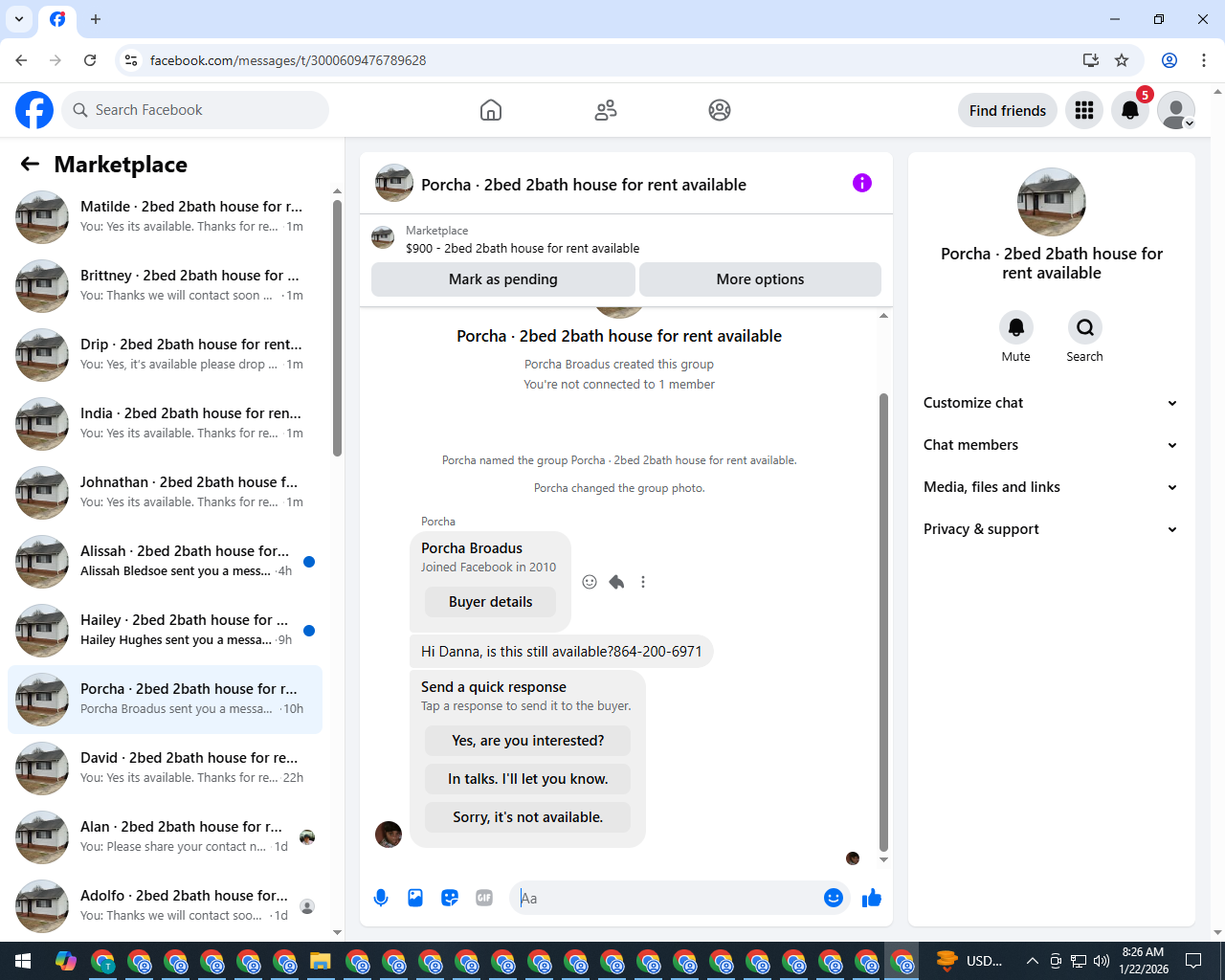1225x980 pixels.
Task: Send quick reply 'Yes, are you interested?'
Action: pos(527,741)
